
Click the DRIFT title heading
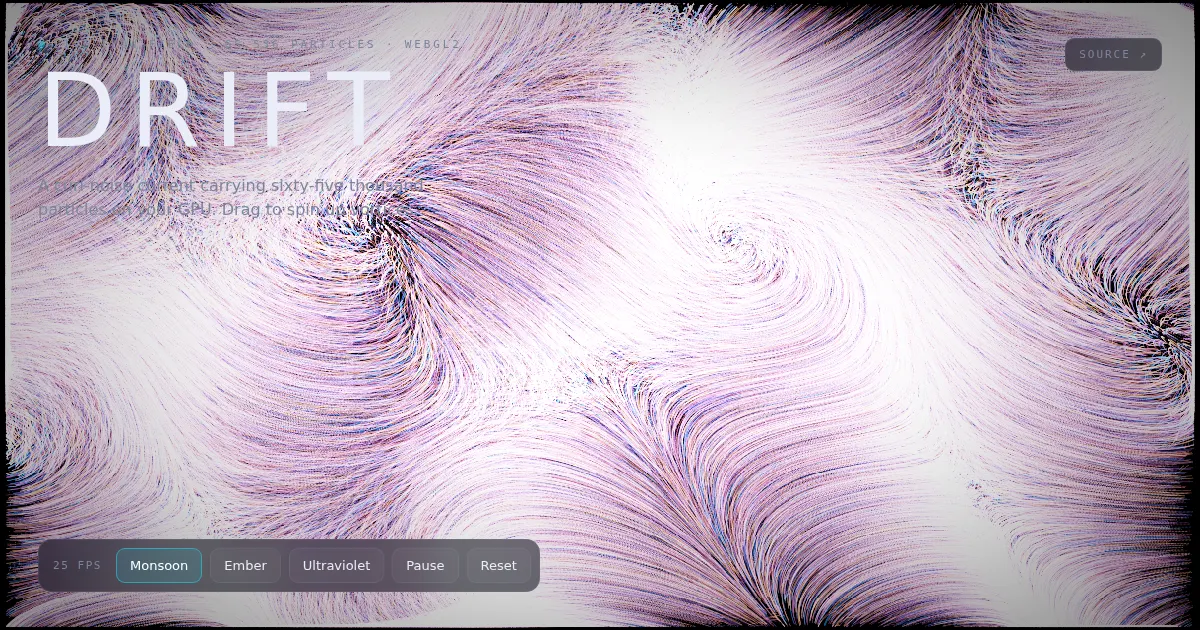pos(216,110)
